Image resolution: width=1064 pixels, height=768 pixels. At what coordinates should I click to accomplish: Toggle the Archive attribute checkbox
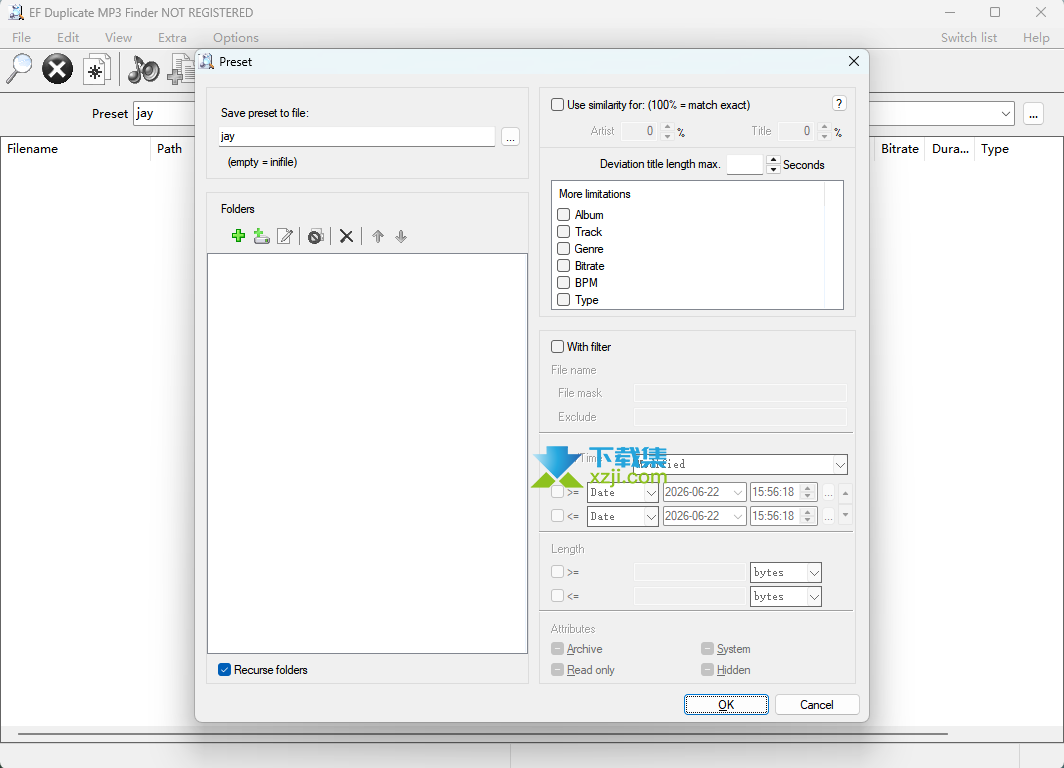(x=557, y=649)
